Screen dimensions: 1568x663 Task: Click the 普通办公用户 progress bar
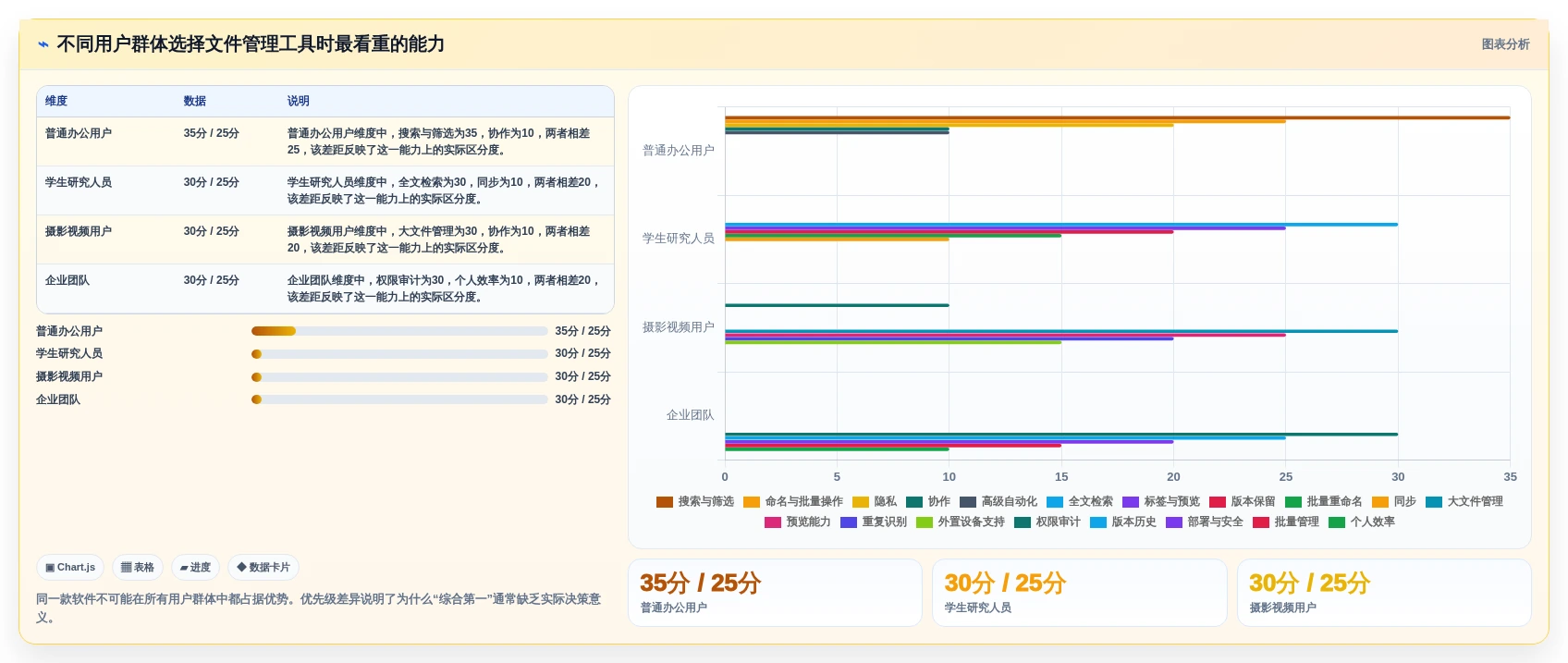[399, 331]
